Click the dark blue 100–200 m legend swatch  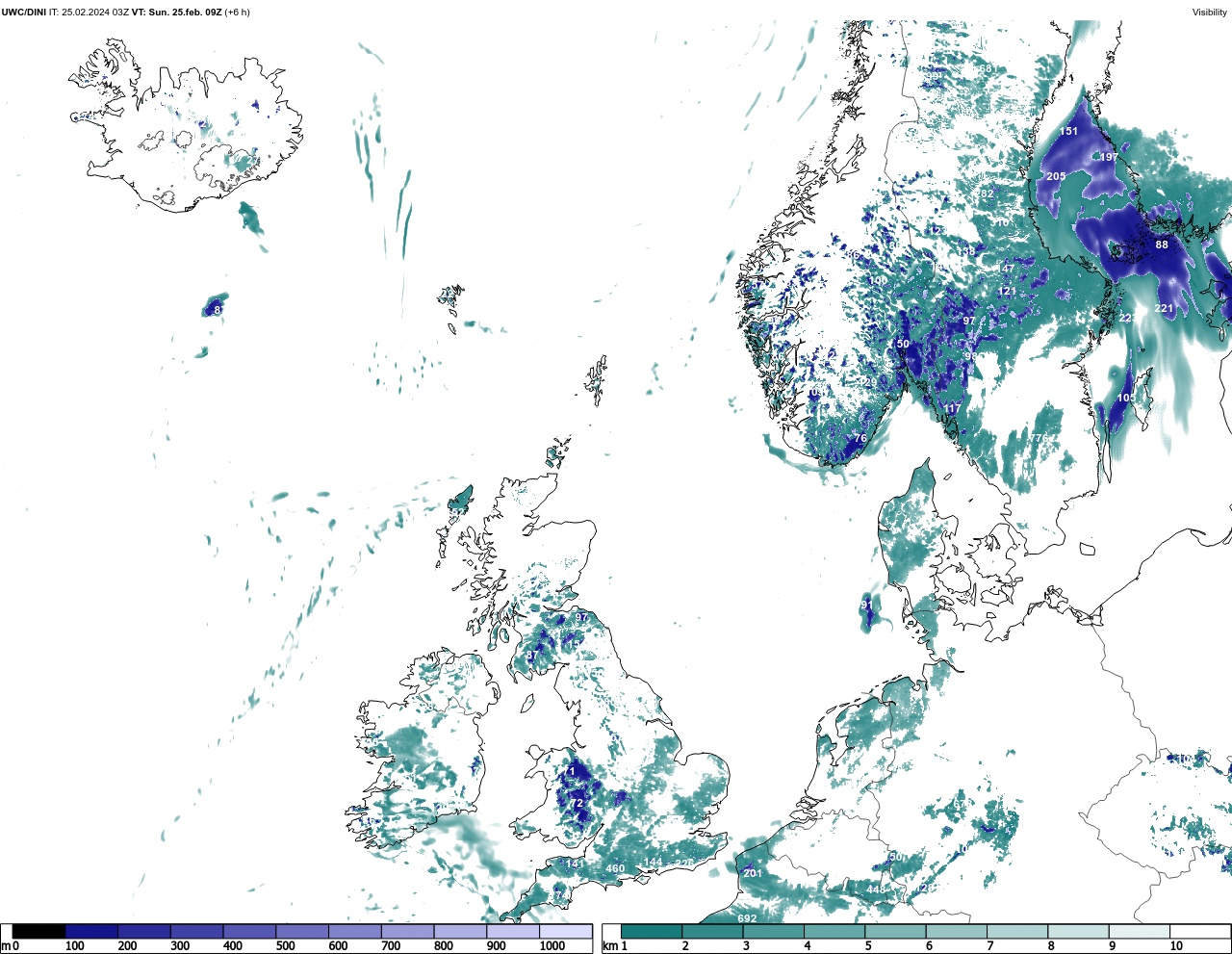coord(91,932)
